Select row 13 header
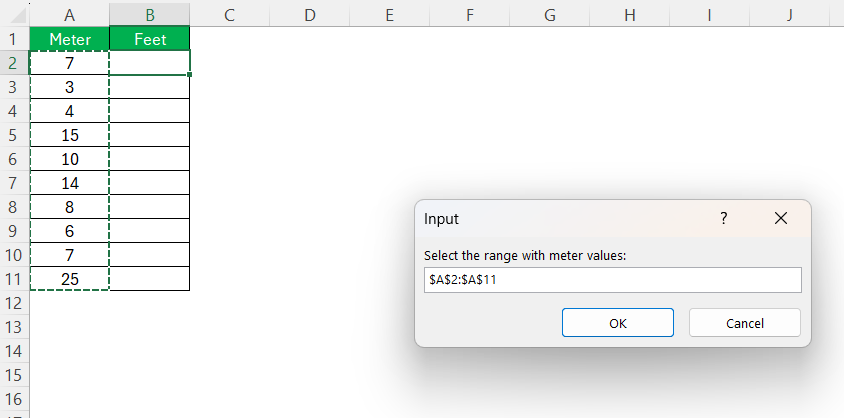Screen dimensions: 844x418 click(15, 327)
